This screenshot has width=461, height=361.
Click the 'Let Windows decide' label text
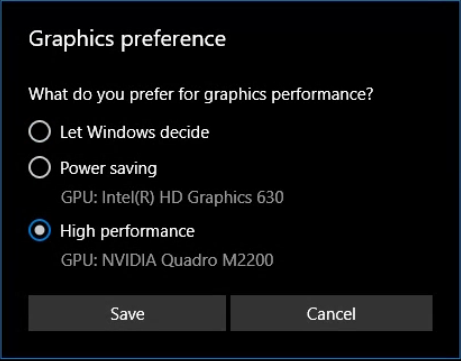(135, 132)
